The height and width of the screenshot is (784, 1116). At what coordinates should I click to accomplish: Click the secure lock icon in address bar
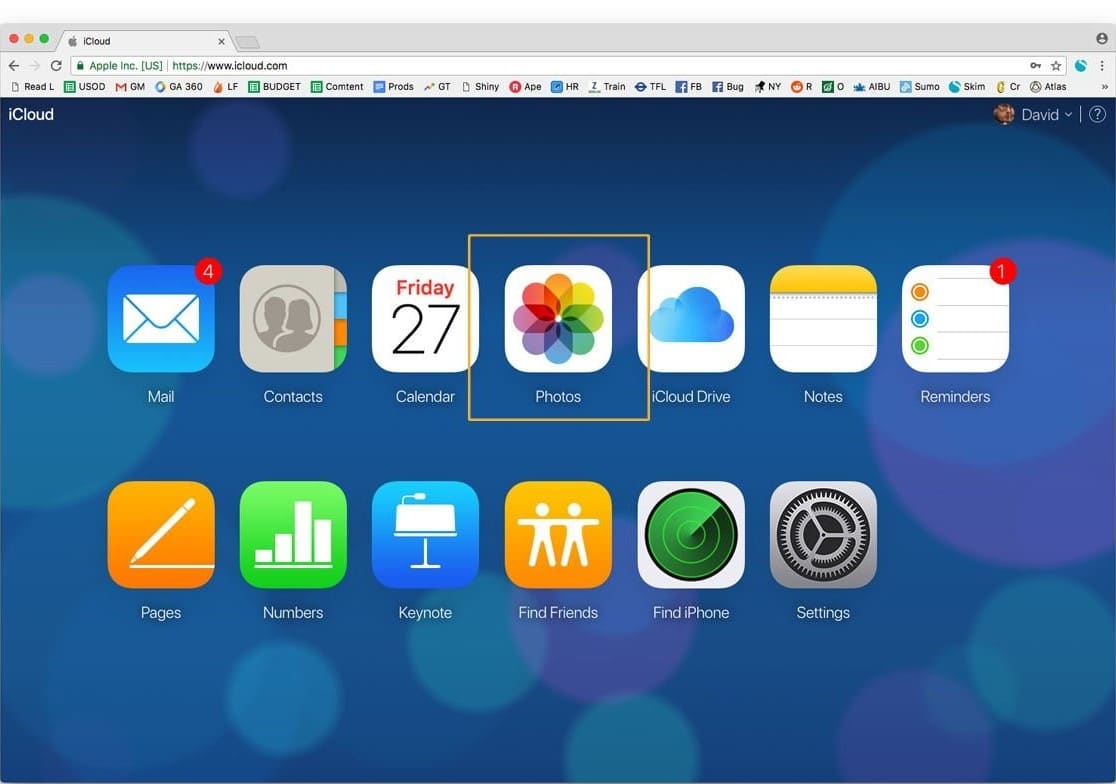click(x=80, y=65)
